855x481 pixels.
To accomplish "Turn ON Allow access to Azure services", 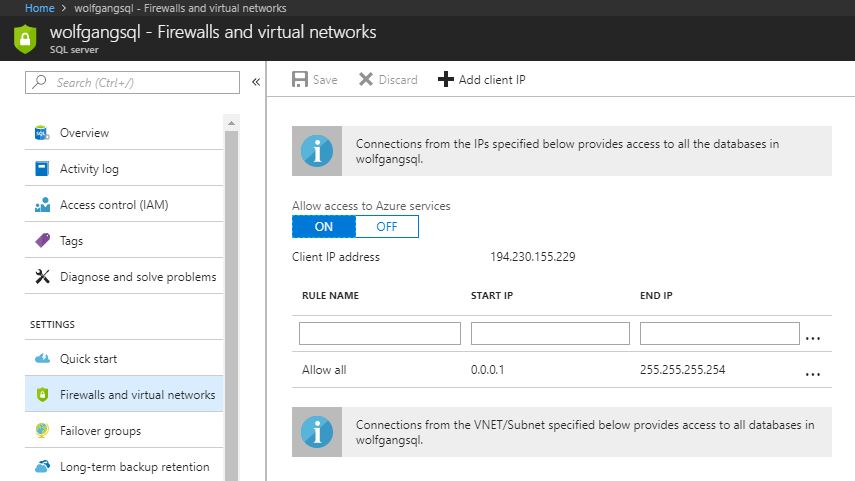I will point(324,226).
